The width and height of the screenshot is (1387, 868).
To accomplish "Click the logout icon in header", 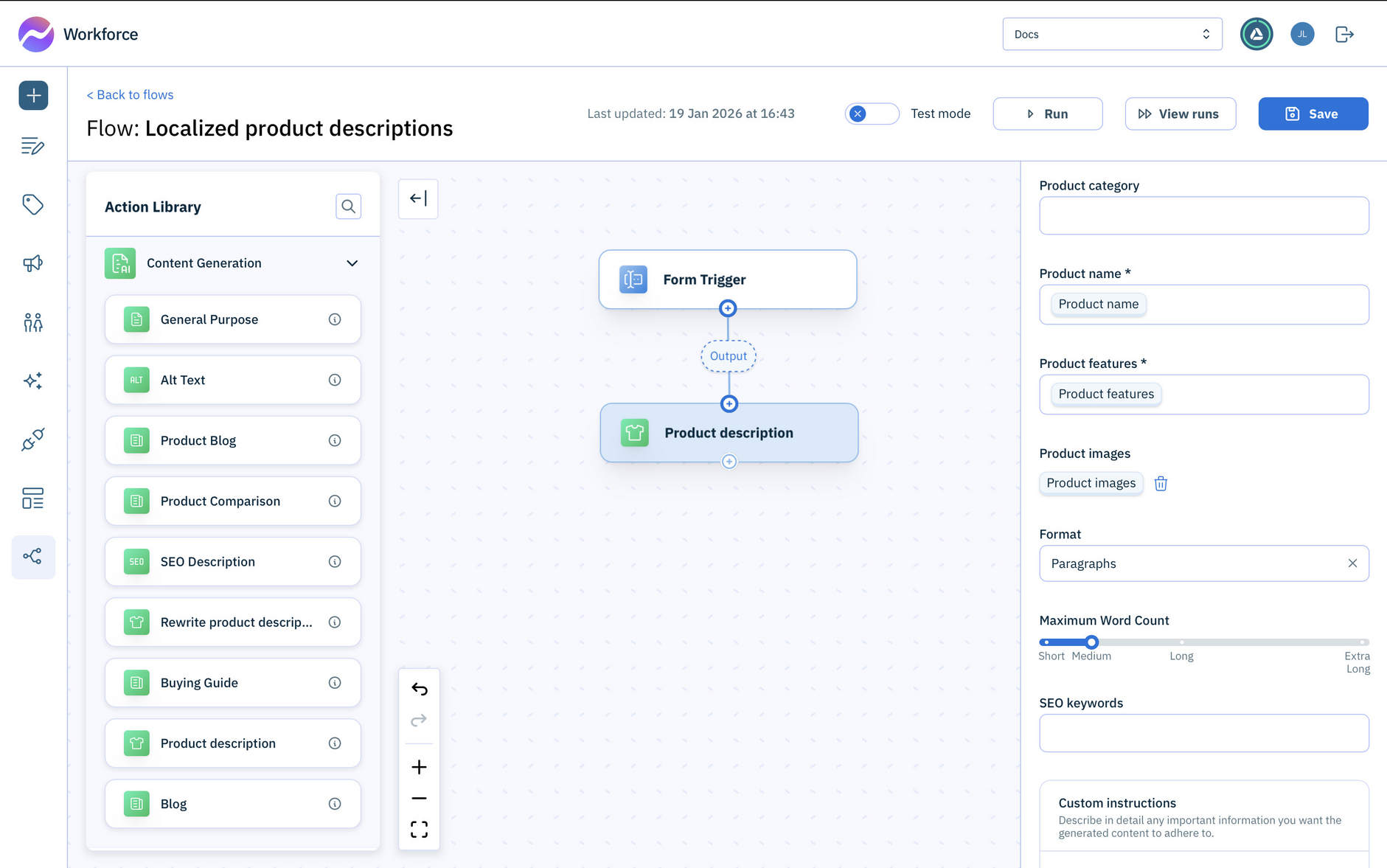I will [x=1344, y=34].
